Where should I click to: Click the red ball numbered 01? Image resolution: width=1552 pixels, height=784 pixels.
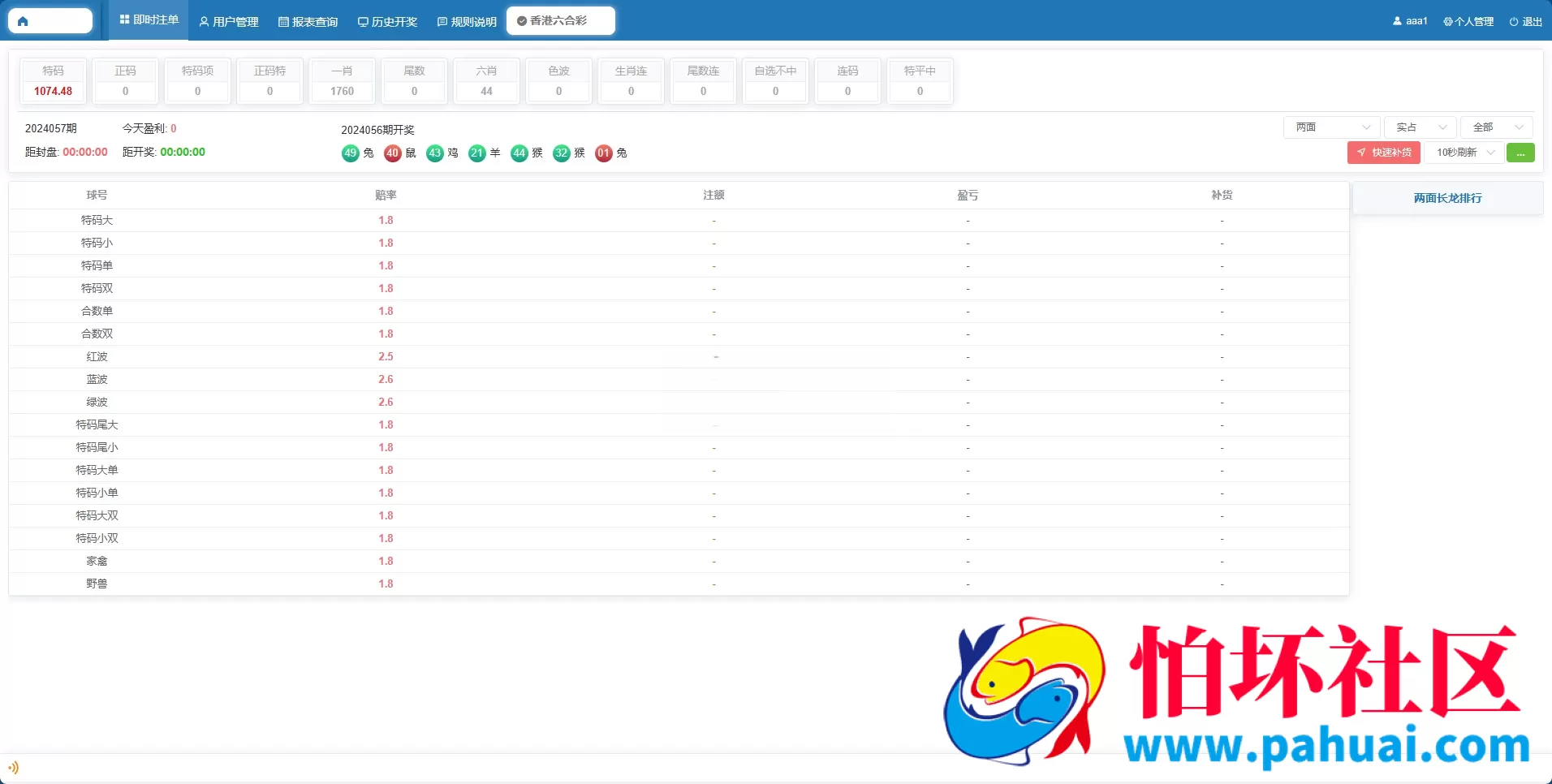click(x=604, y=153)
